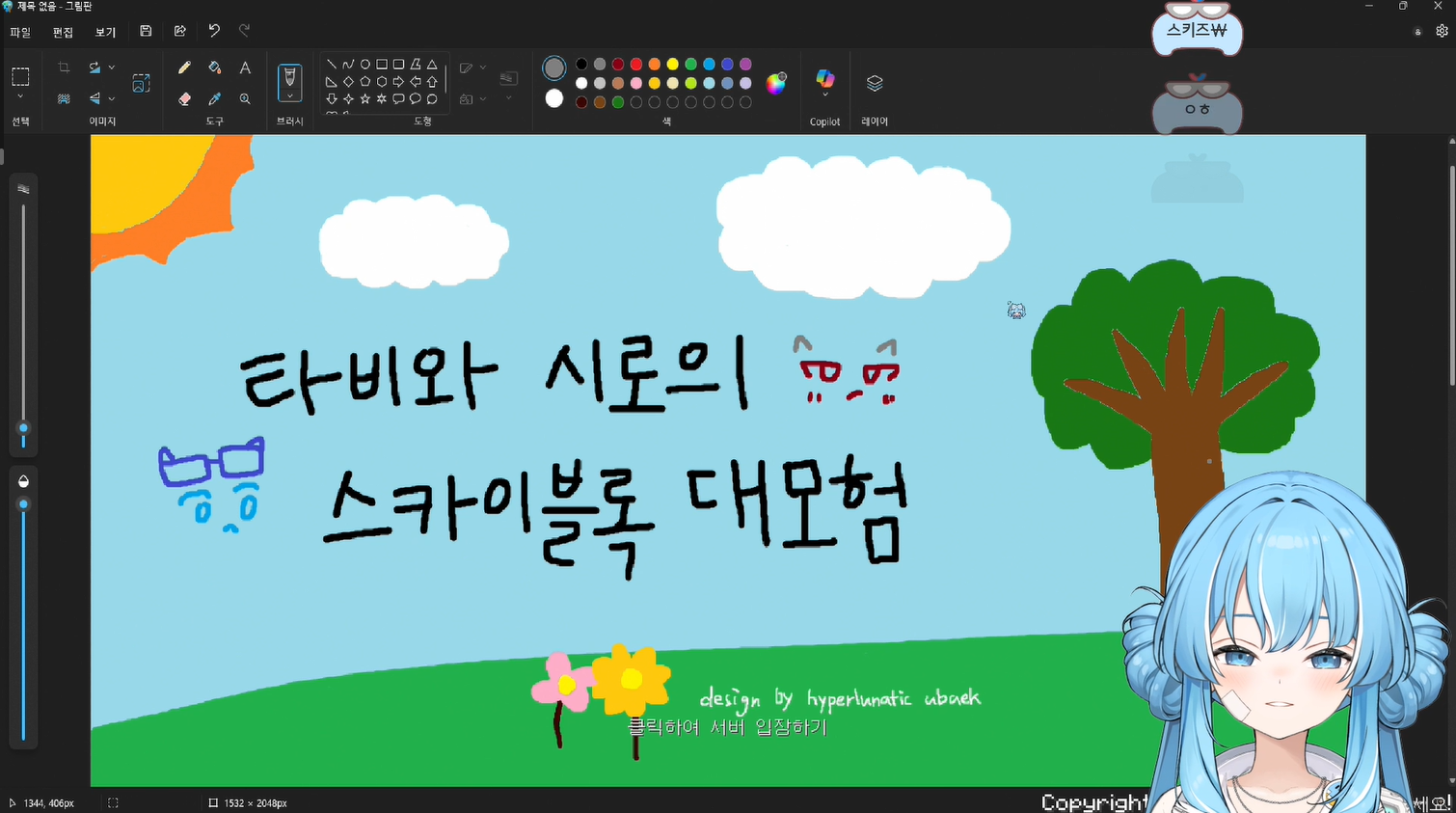1456x813 pixels.
Task: Pick the orange color swatch
Action: pyautogui.click(x=655, y=65)
